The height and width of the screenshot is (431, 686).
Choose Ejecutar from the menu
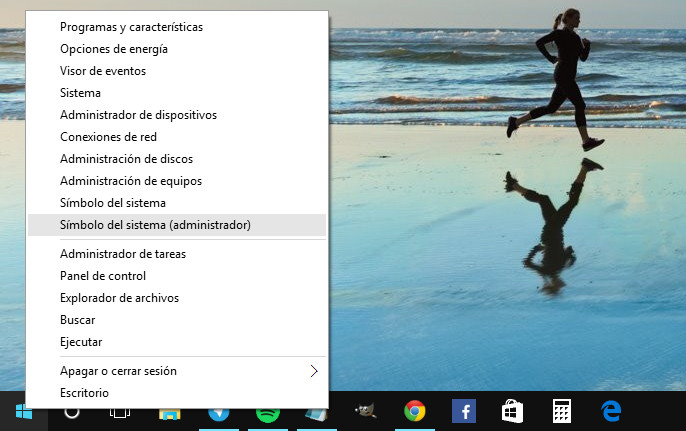[177, 342]
